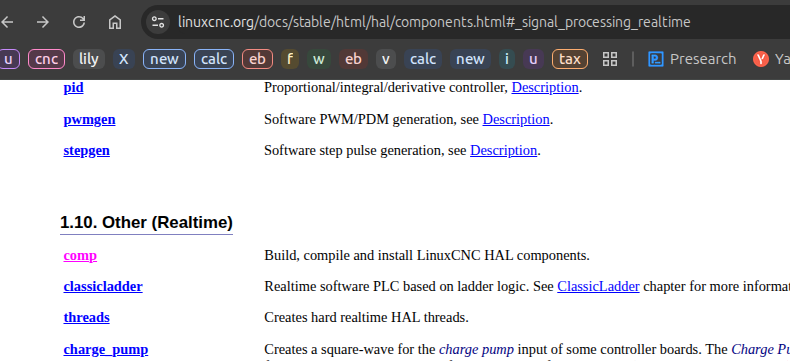The height and width of the screenshot is (361, 790).
Task: Focus the linuxcnc.org URL address field
Action: [x=433, y=22]
